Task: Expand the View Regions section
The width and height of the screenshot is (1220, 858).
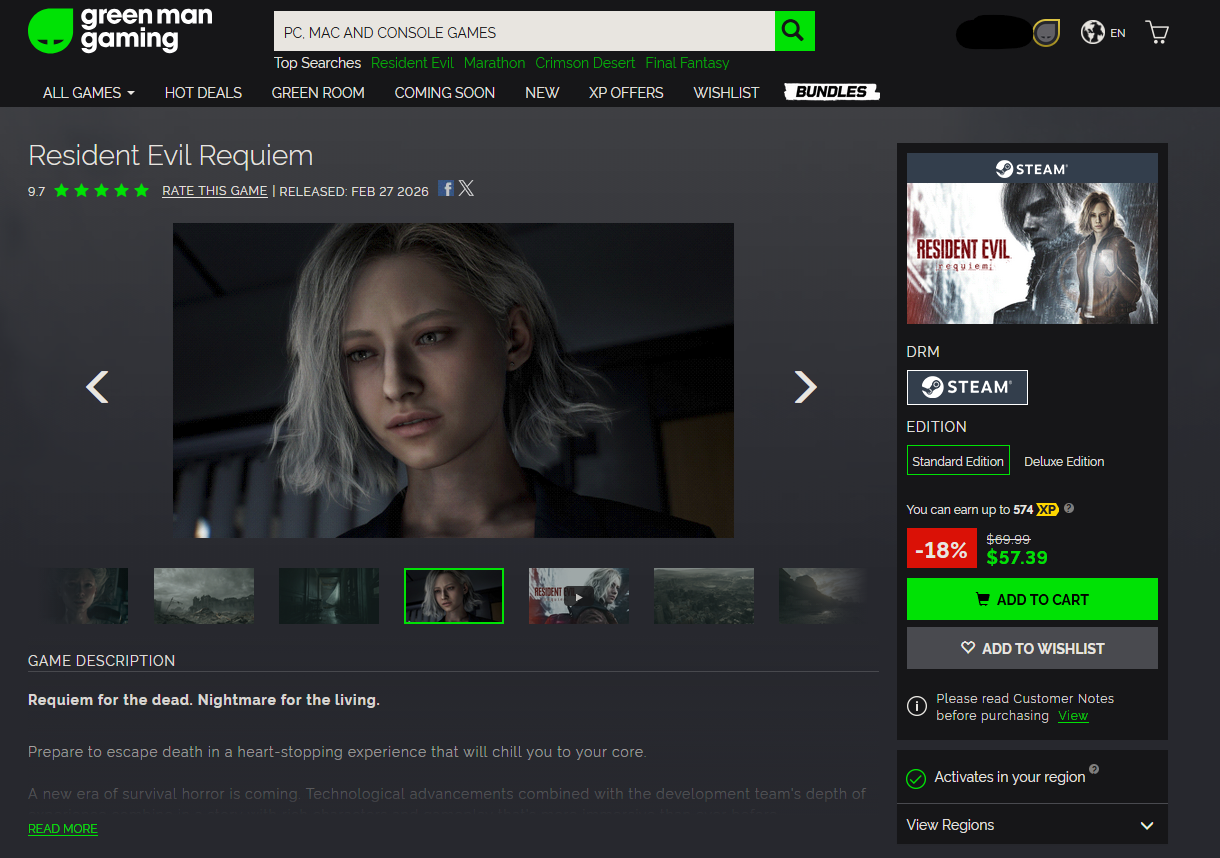Action: coord(1032,825)
